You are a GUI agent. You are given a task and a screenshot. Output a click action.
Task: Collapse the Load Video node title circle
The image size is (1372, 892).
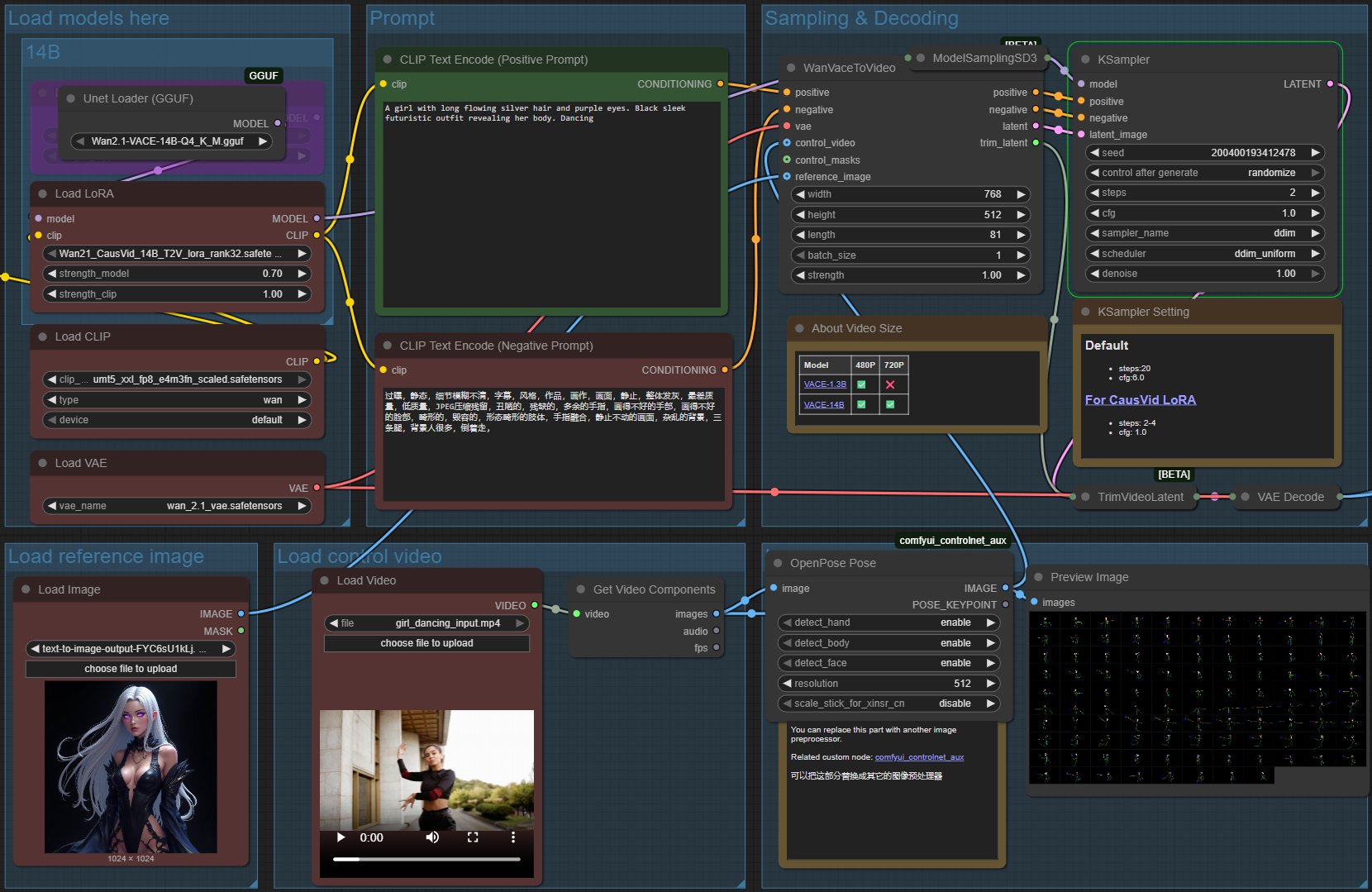click(x=322, y=580)
